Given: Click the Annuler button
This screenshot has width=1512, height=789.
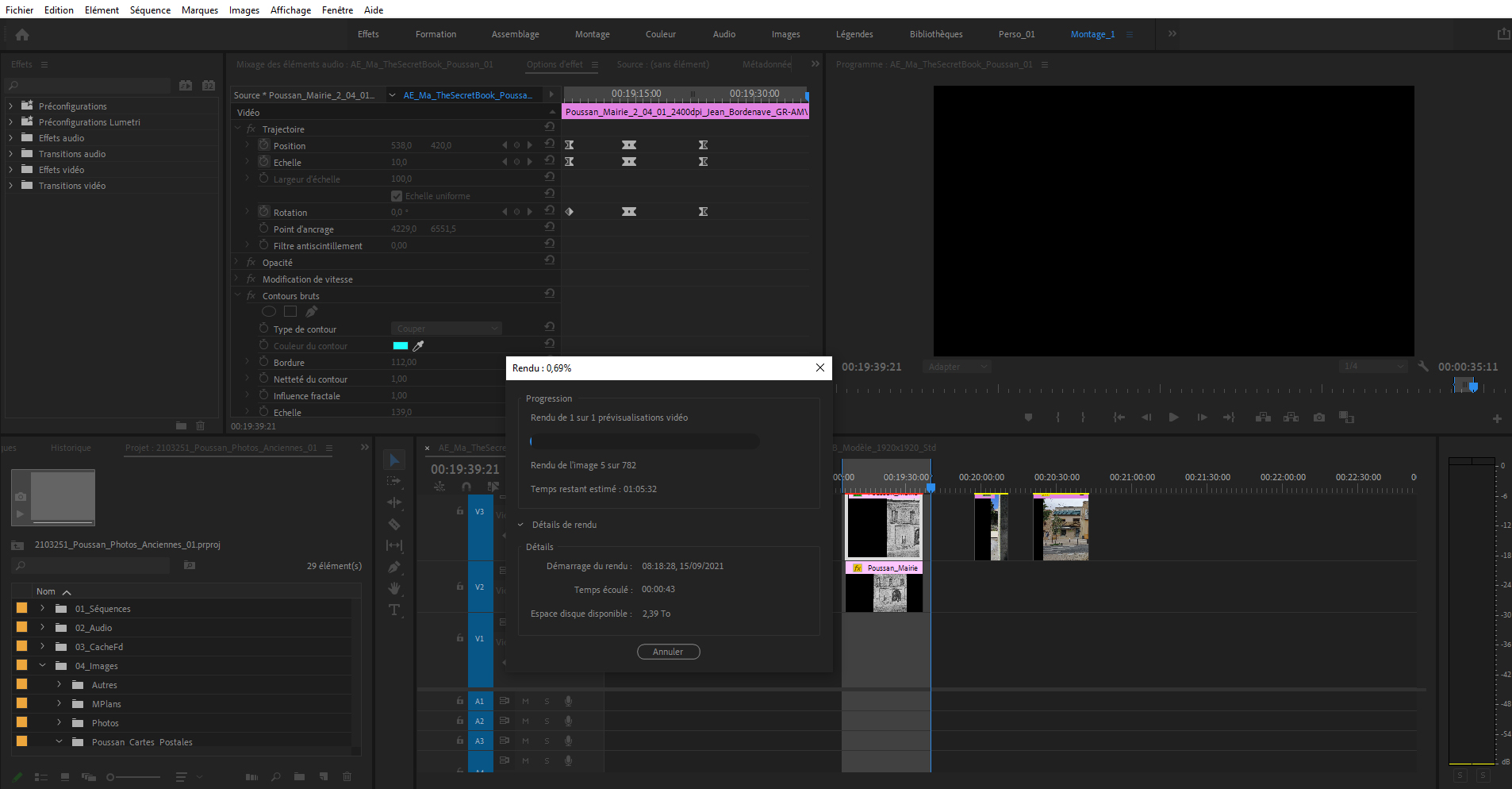Looking at the screenshot, I should coord(668,652).
